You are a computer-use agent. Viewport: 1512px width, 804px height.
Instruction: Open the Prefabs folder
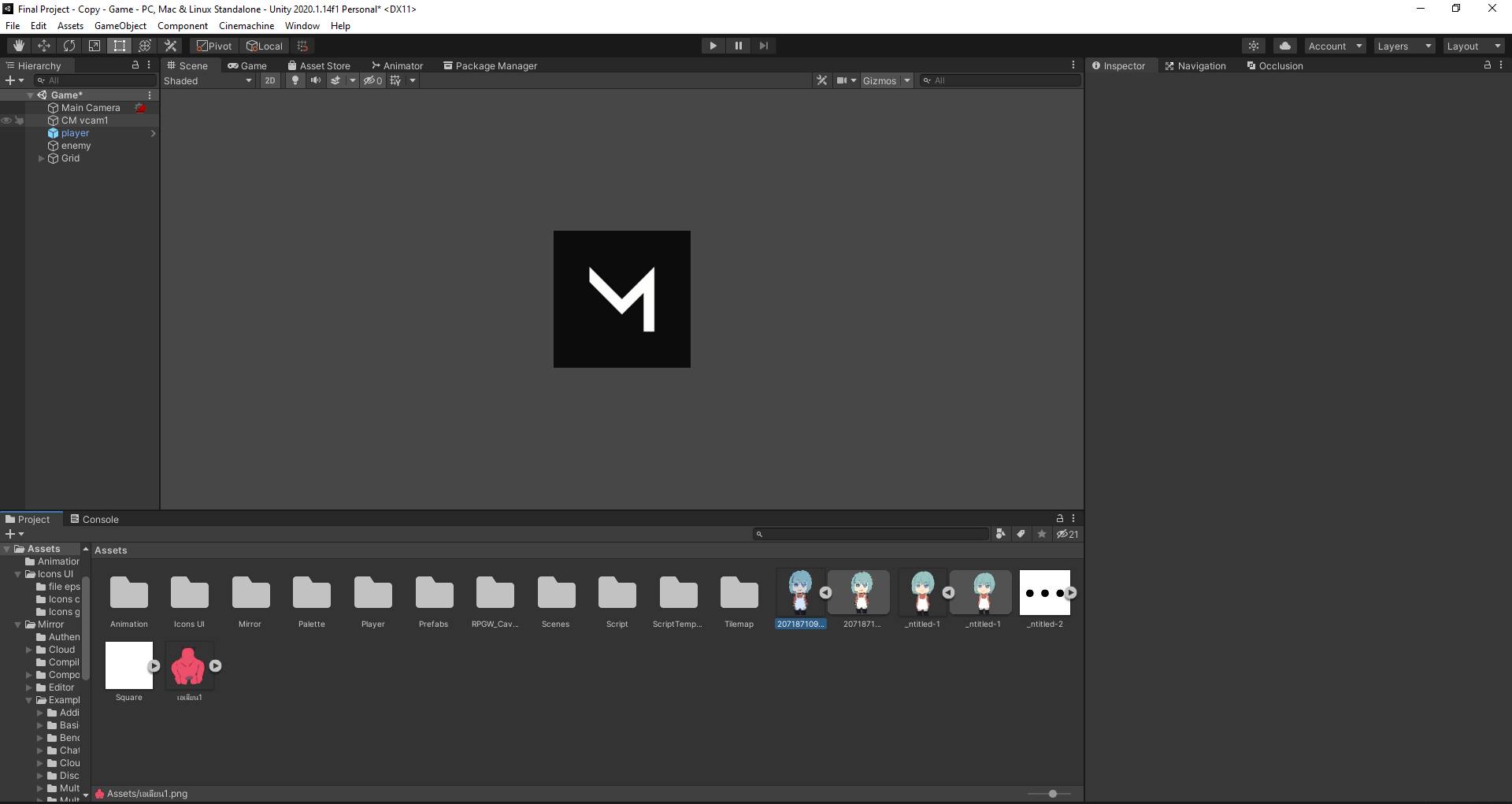coord(434,602)
